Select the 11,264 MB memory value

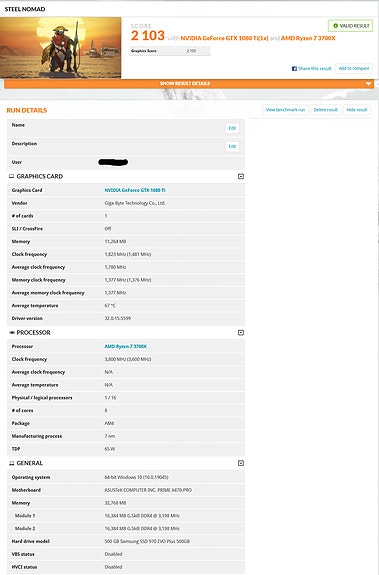115,241
